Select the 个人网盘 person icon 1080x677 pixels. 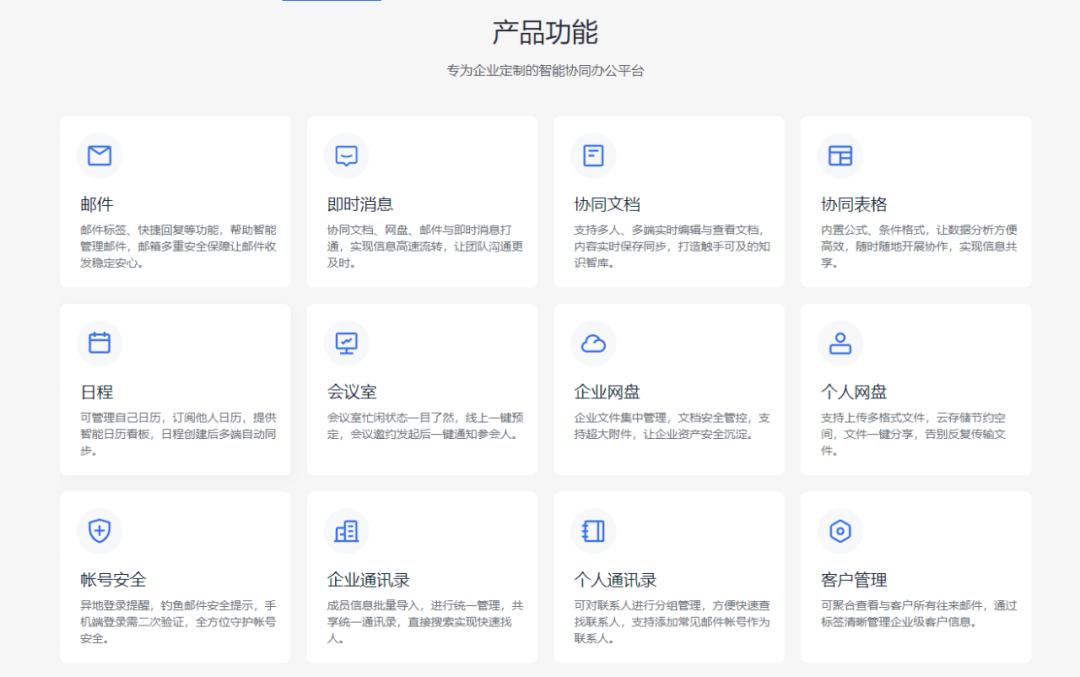840,343
